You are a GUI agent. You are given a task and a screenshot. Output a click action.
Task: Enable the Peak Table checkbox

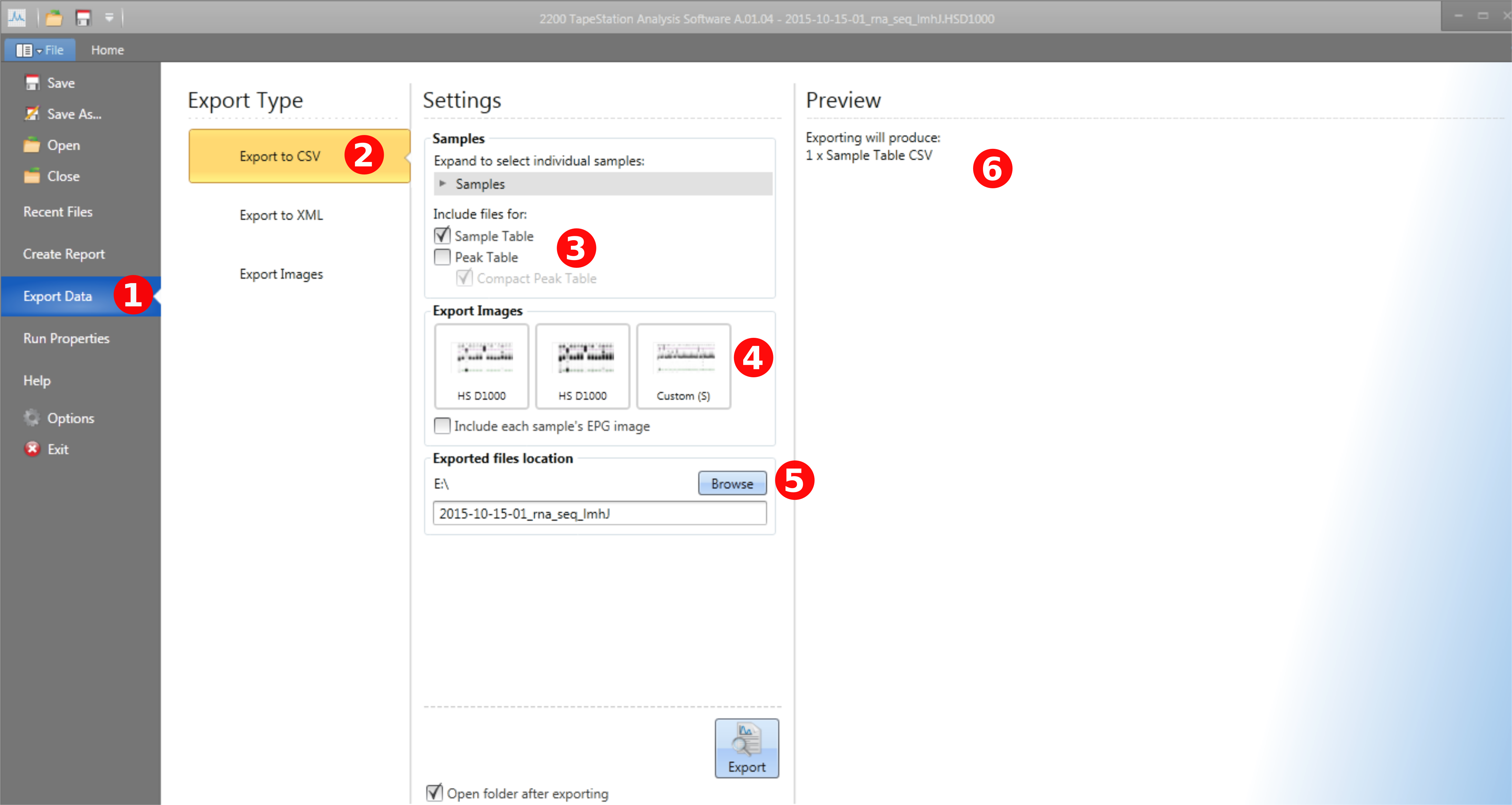point(442,257)
